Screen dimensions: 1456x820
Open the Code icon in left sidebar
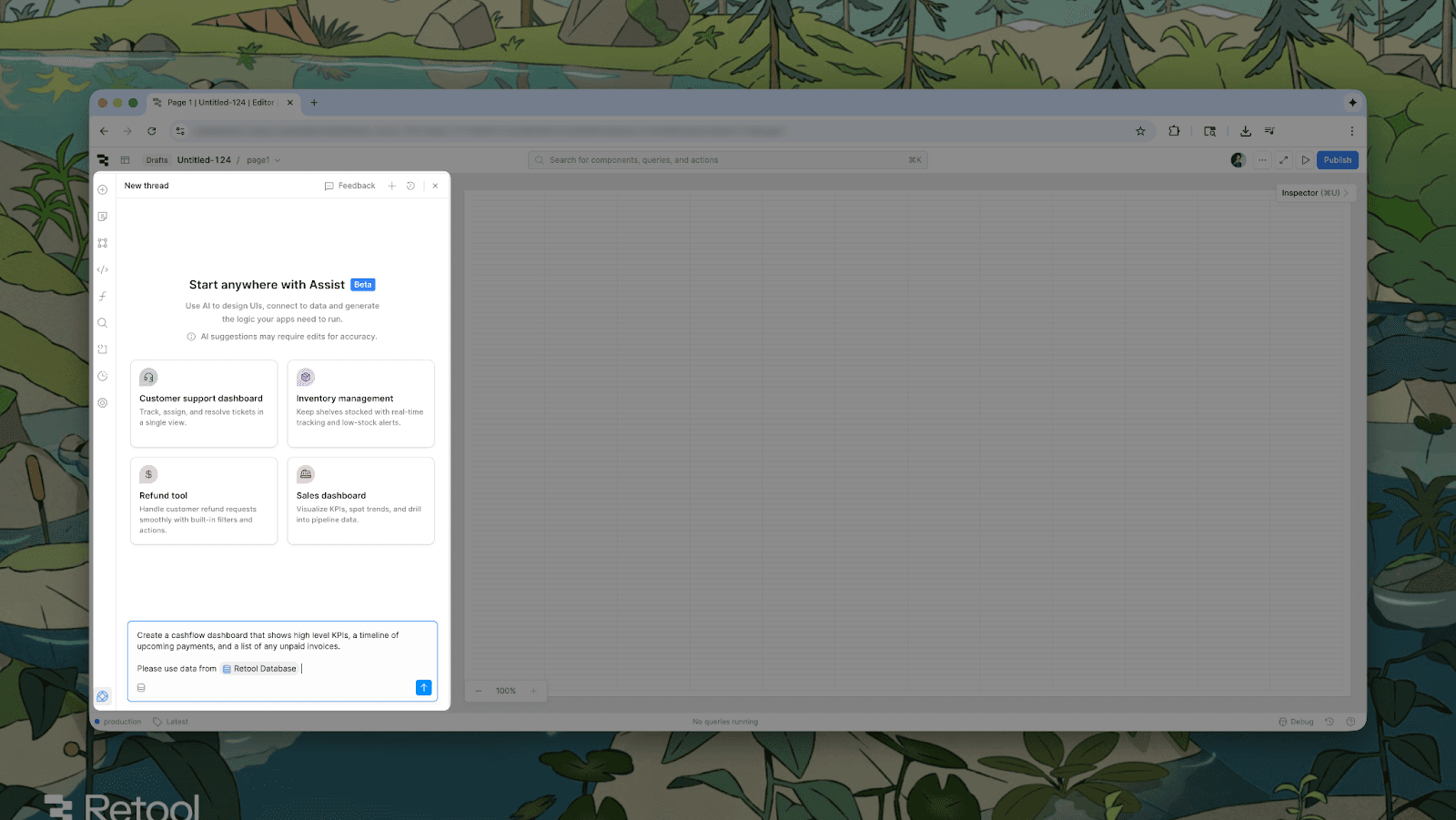pyautogui.click(x=103, y=270)
